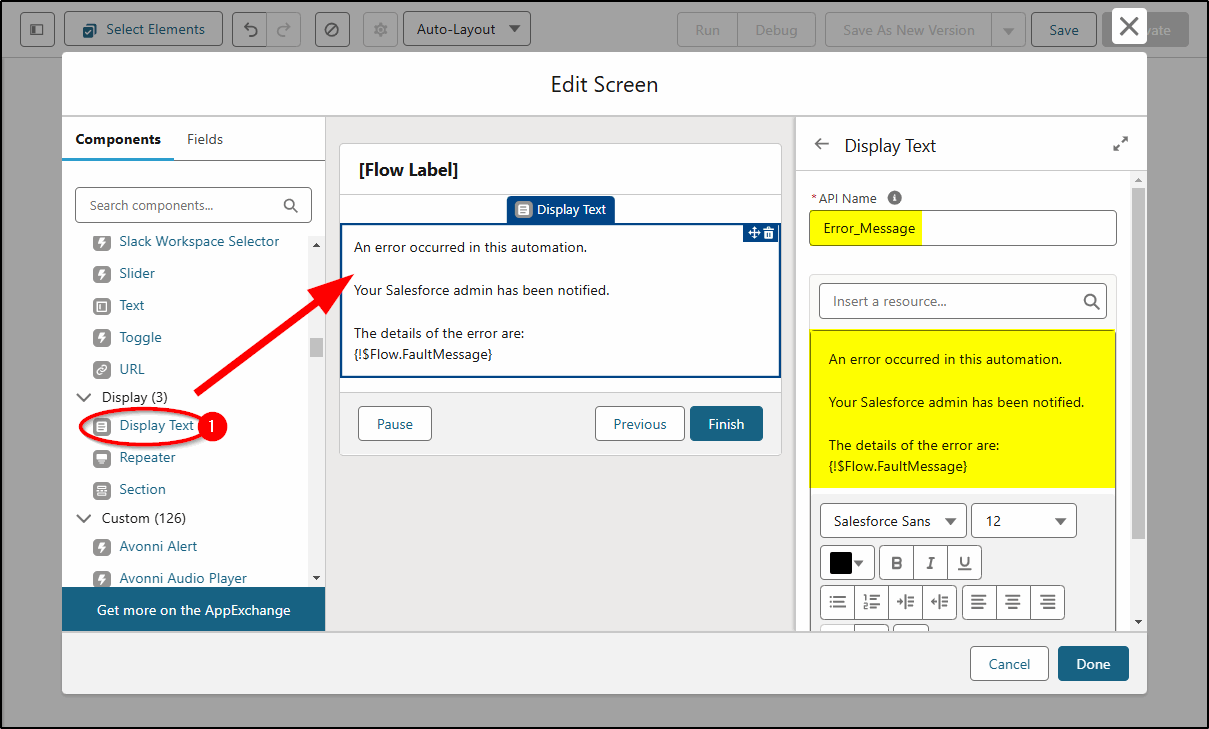The height and width of the screenshot is (729, 1209).
Task: Center align the display text
Action: click(x=1012, y=602)
